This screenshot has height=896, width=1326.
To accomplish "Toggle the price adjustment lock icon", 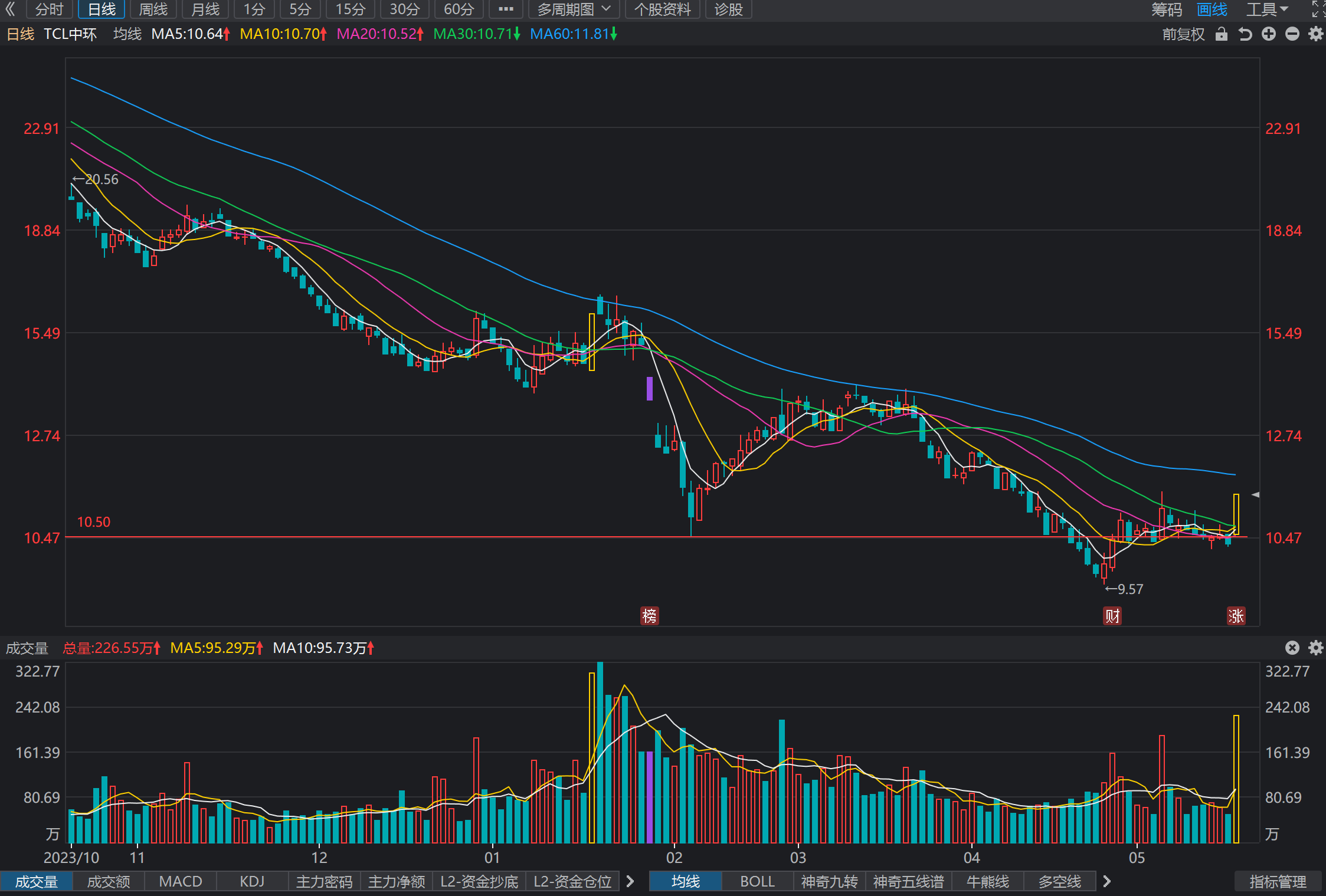I will (x=1222, y=34).
